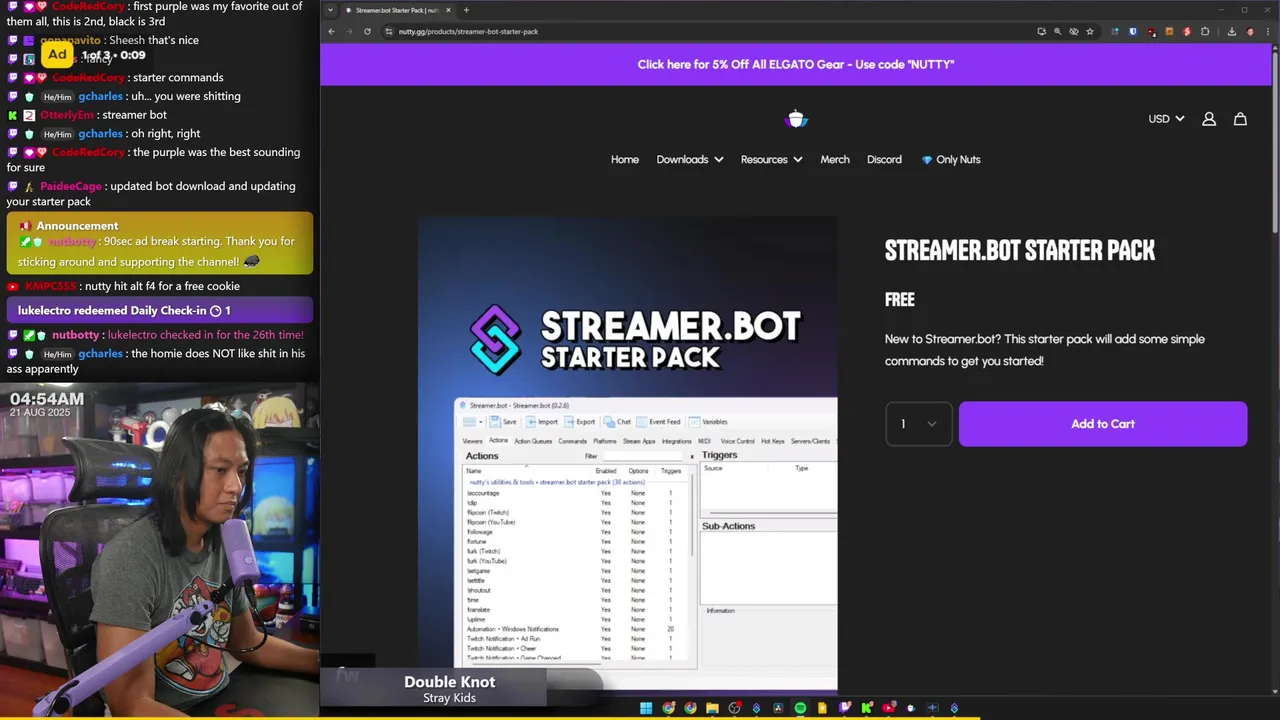Click gcharles username in latest chat message
Image resolution: width=1280 pixels, height=720 pixels.
tap(100, 354)
